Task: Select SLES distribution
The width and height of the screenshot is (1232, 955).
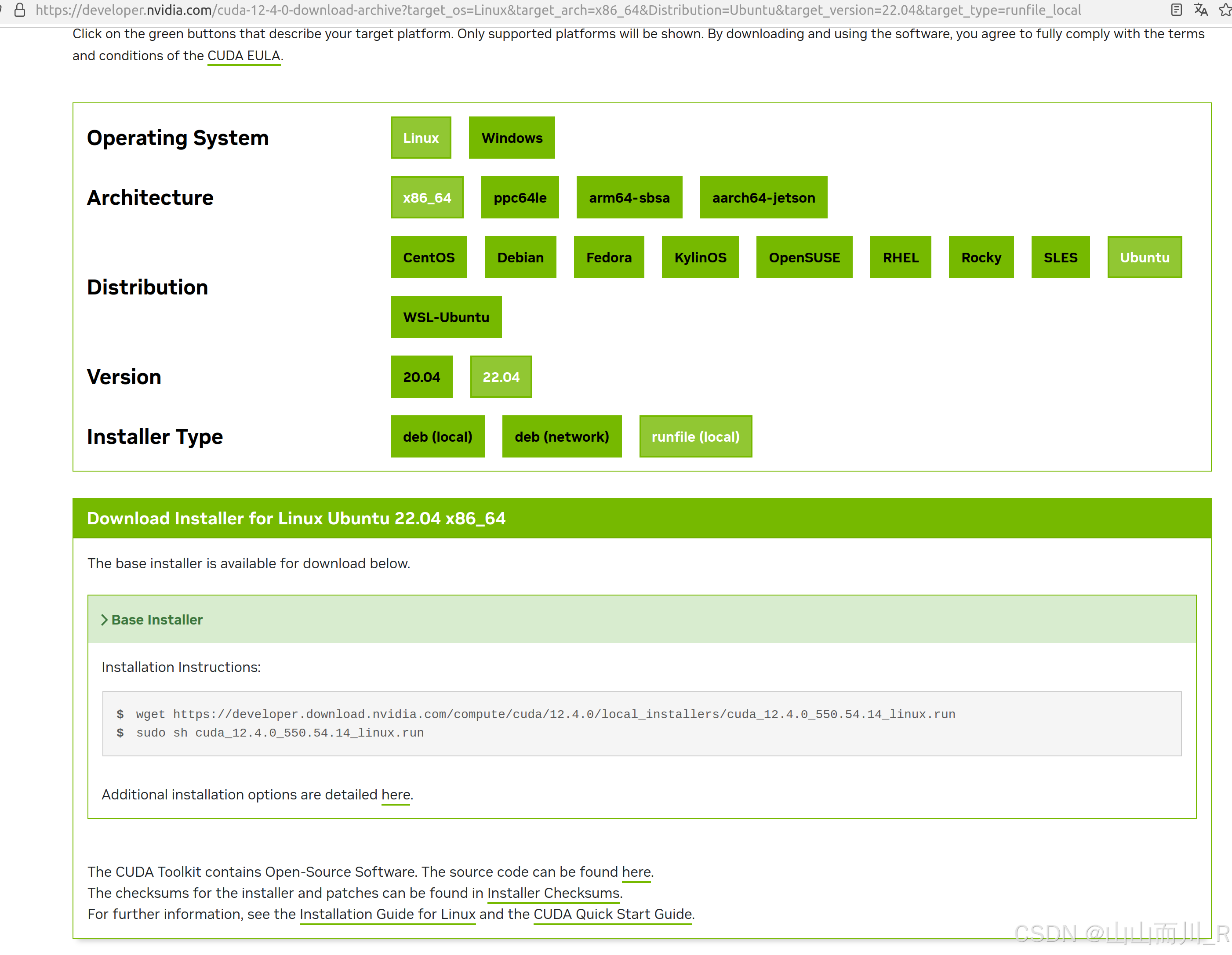Action: click(1061, 257)
